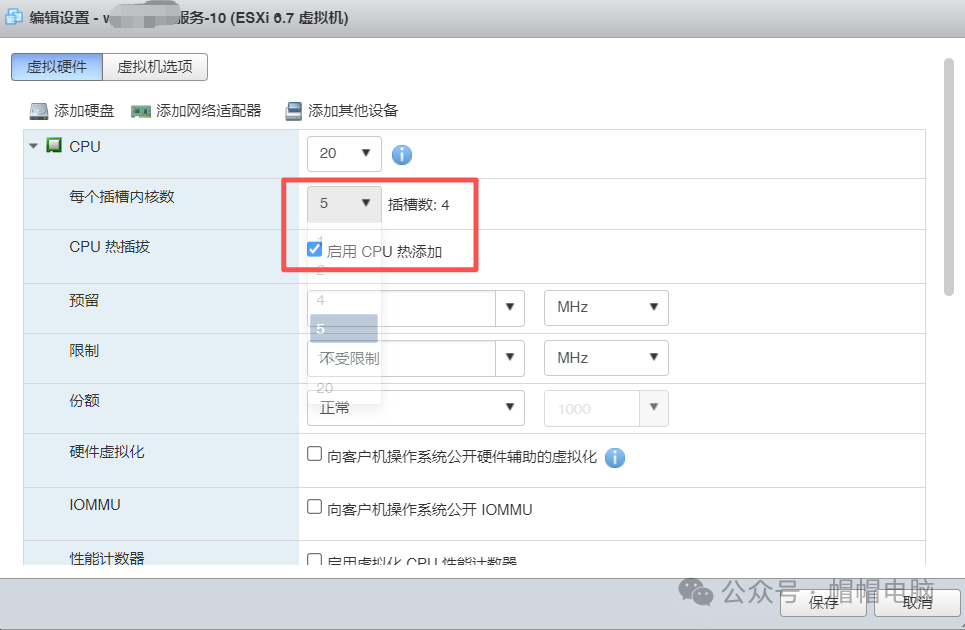
Task: Click the CPU chip icon in the tree
Action: click(54, 146)
